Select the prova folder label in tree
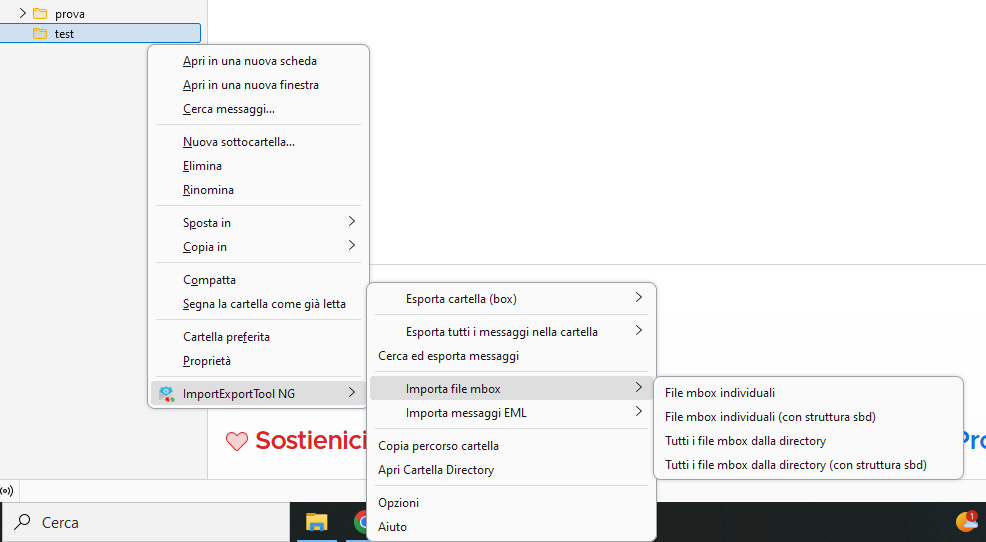Viewport: 986px width, 542px height. [x=70, y=14]
